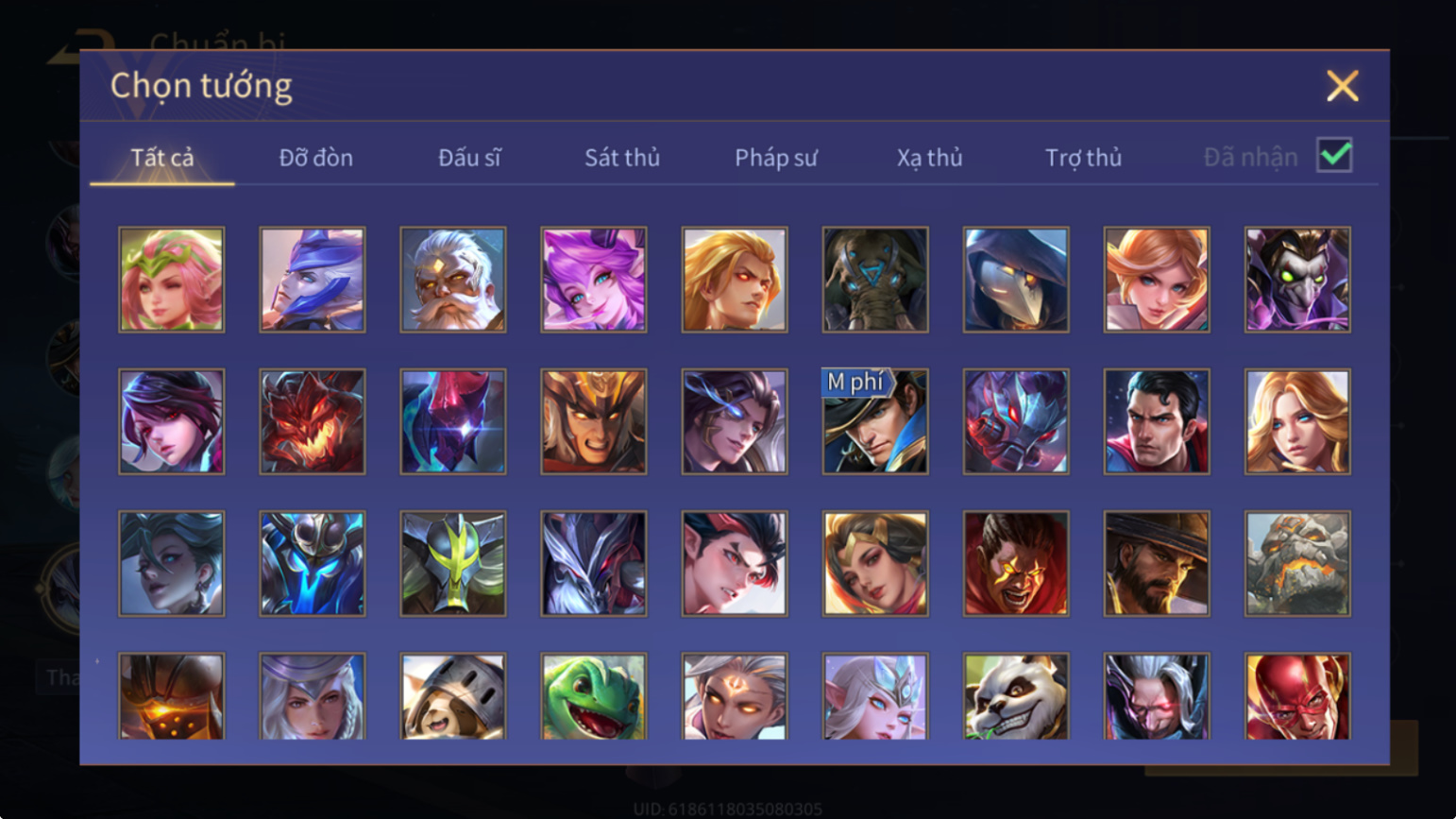Viewport: 1456px width, 819px height.
Task: Select the red demon-faced hero
Action: tap(312, 421)
